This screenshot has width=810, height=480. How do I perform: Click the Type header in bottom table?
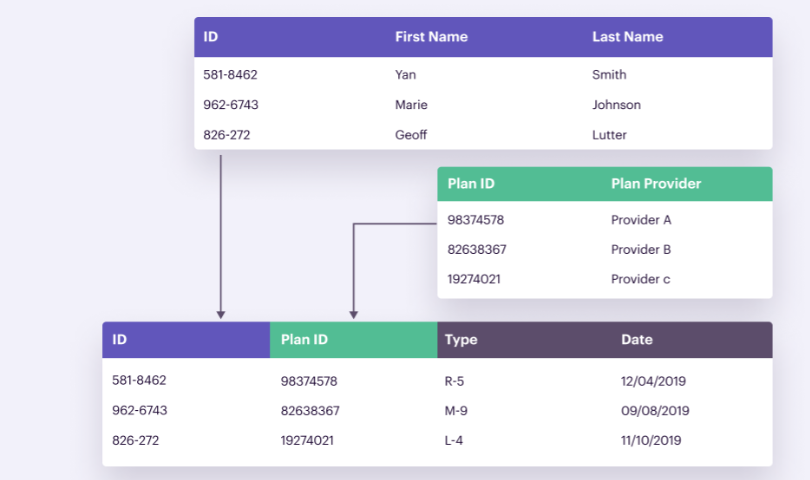coord(461,339)
